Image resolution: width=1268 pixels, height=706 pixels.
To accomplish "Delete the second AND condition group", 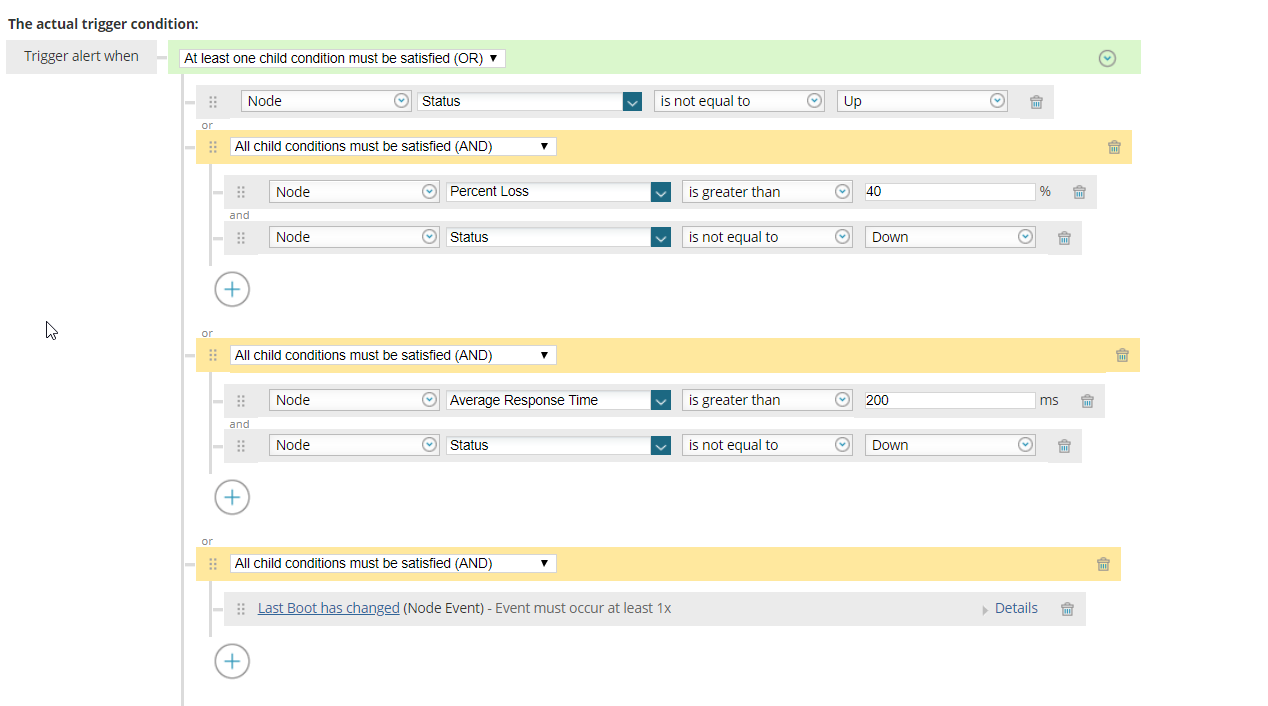I will [x=1122, y=354].
